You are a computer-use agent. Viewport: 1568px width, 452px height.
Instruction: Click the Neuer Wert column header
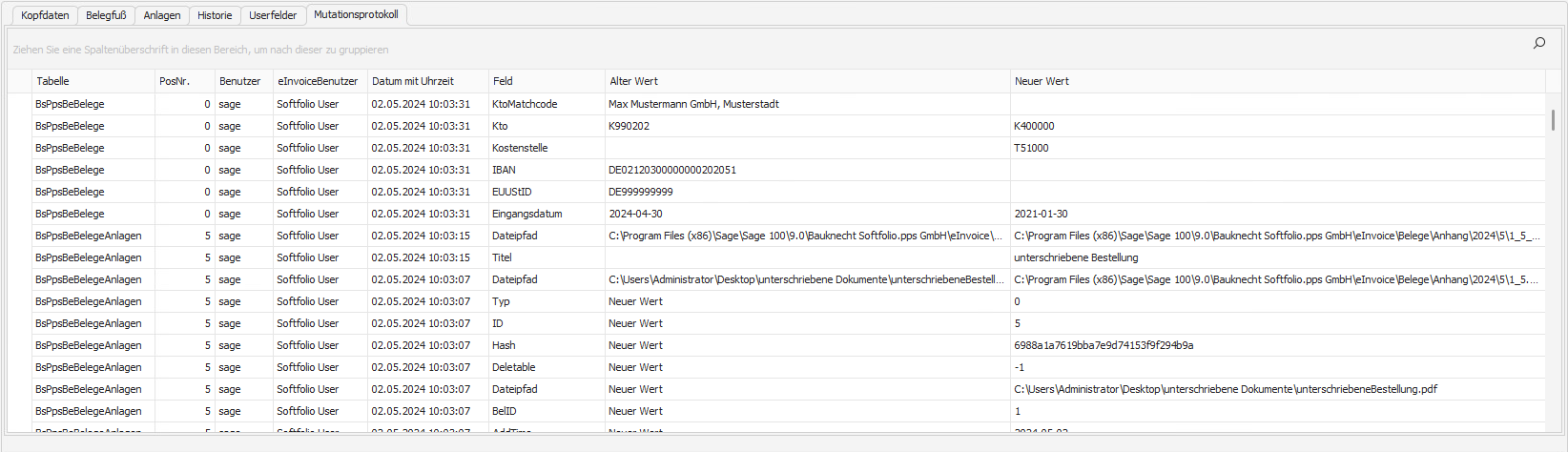[x=1276, y=81]
